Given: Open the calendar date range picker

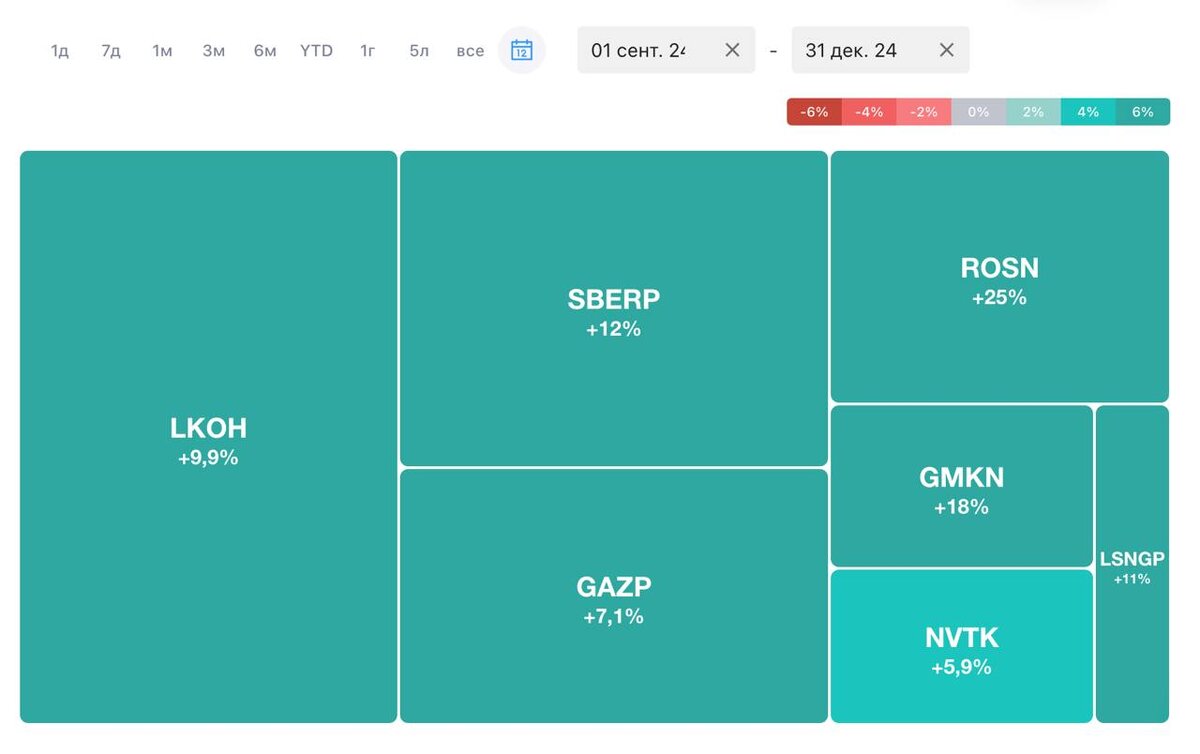Looking at the screenshot, I should pos(522,50).
